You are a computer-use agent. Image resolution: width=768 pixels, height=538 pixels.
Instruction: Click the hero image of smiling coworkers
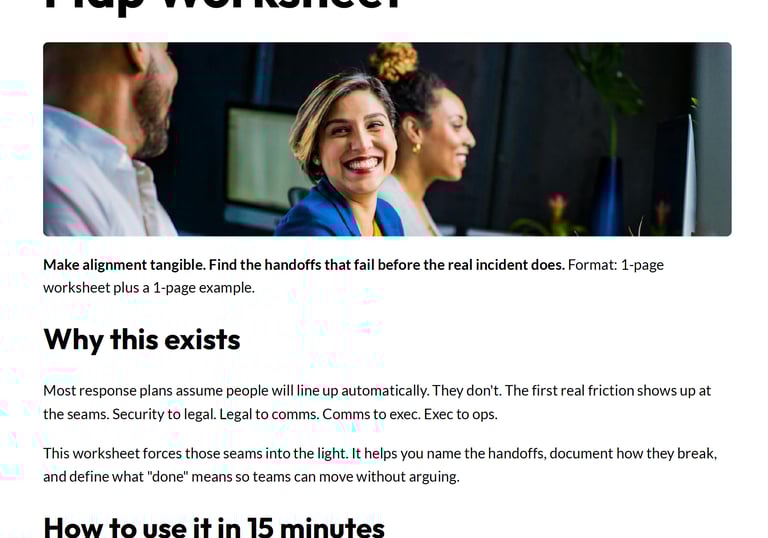point(387,139)
